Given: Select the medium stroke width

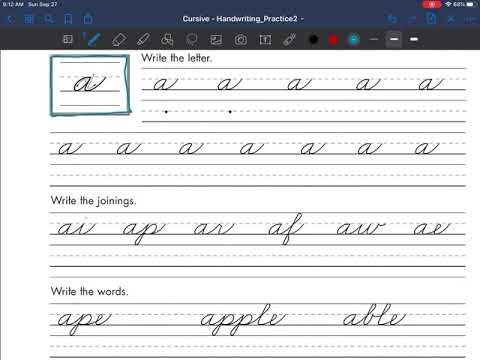Looking at the screenshot, I should 394,39.
